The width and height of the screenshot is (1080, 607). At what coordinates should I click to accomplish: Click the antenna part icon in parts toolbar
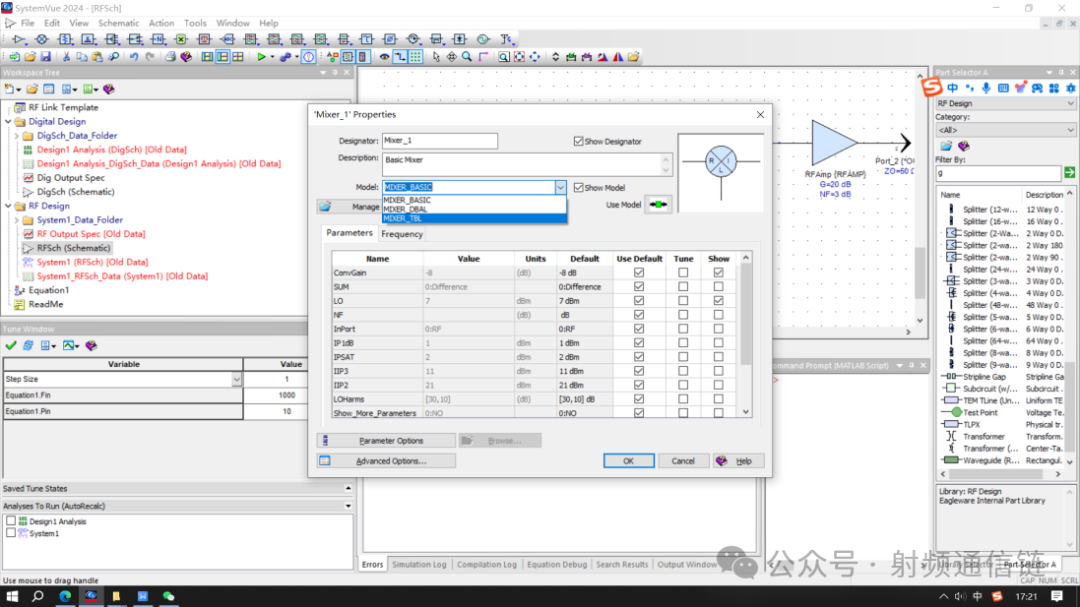pos(506,39)
